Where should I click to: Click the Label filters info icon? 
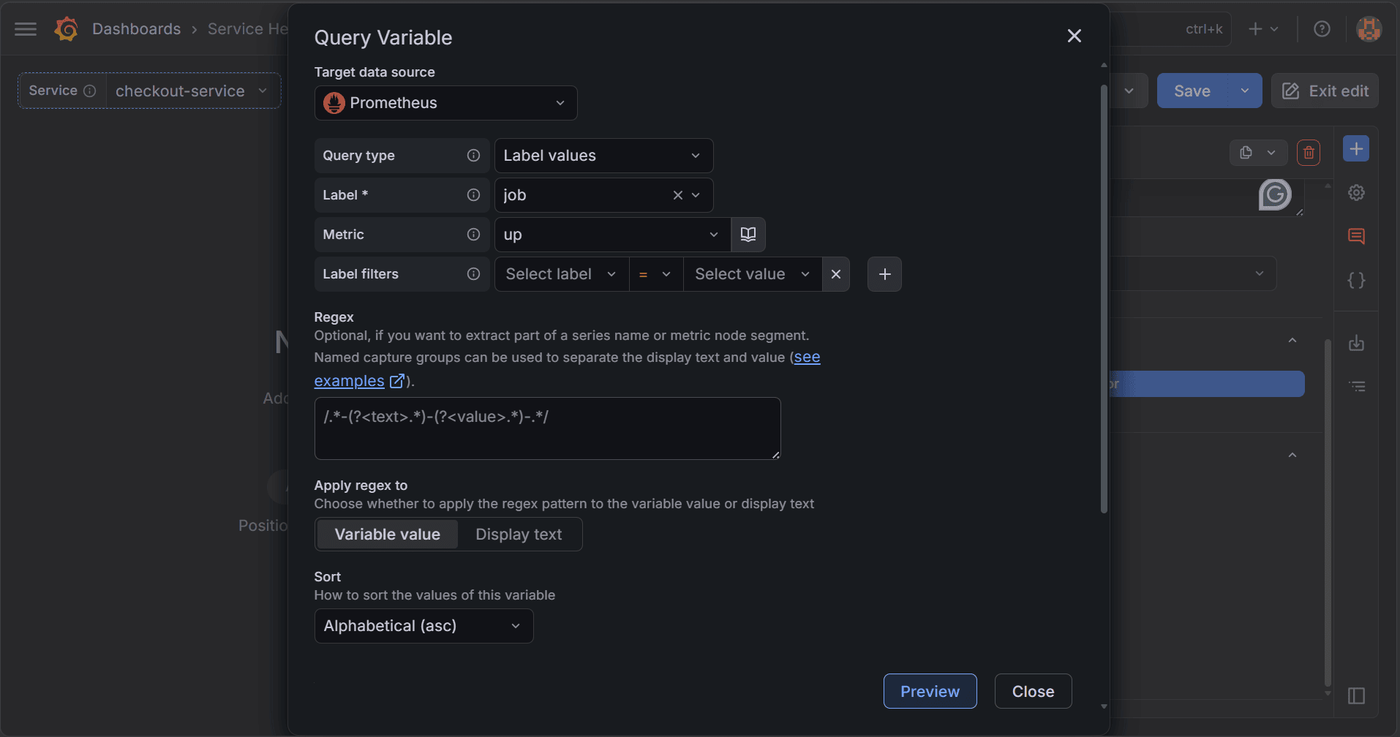coord(474,274)
